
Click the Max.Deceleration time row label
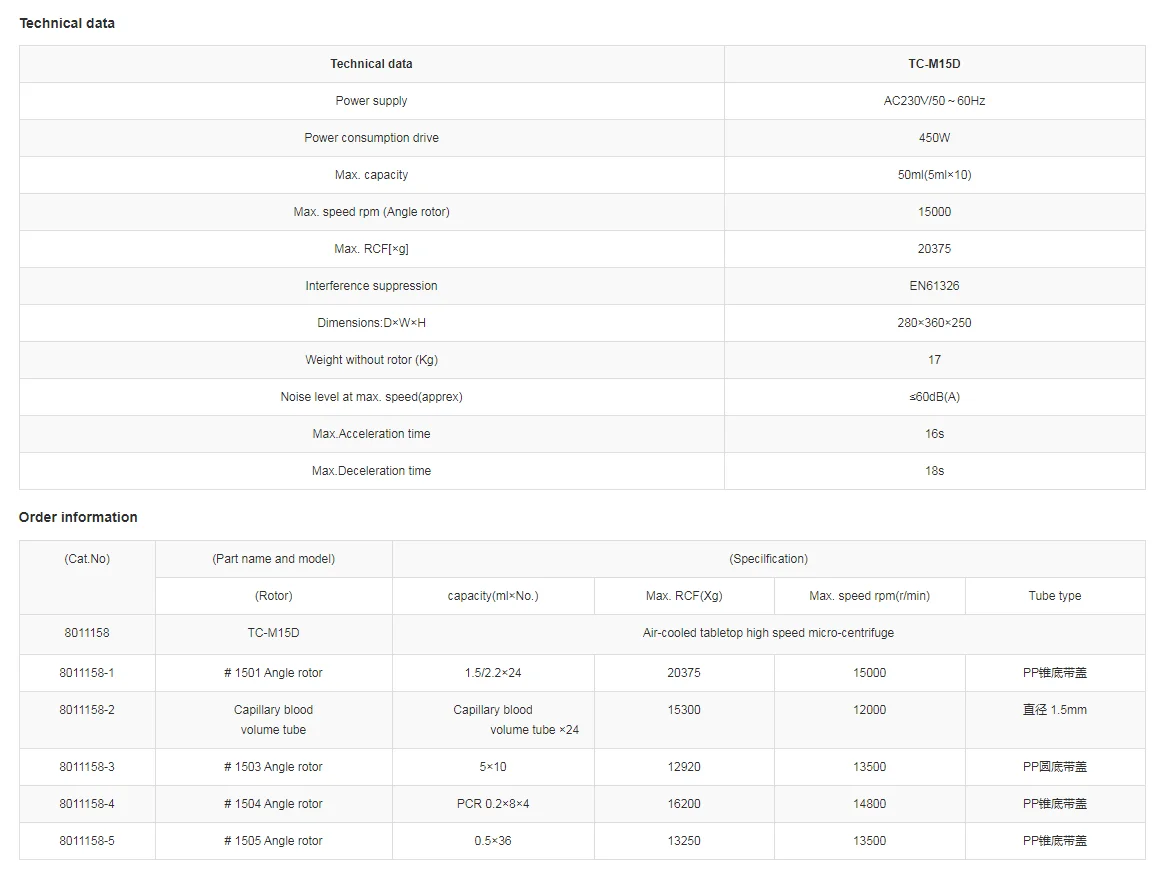[x=371, y=471]
